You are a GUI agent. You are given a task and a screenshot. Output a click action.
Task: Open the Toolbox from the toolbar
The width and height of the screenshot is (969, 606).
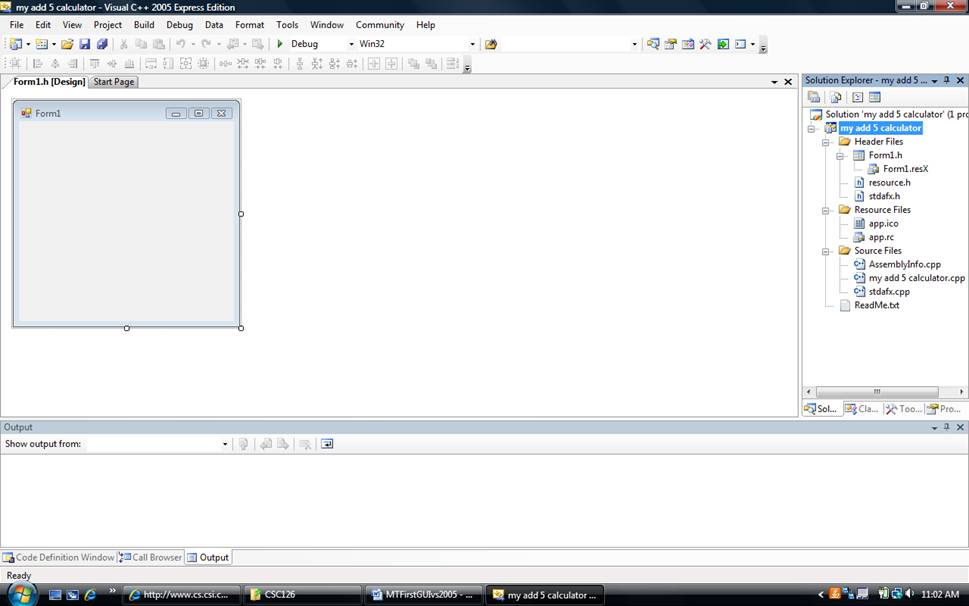coord(705,44)
